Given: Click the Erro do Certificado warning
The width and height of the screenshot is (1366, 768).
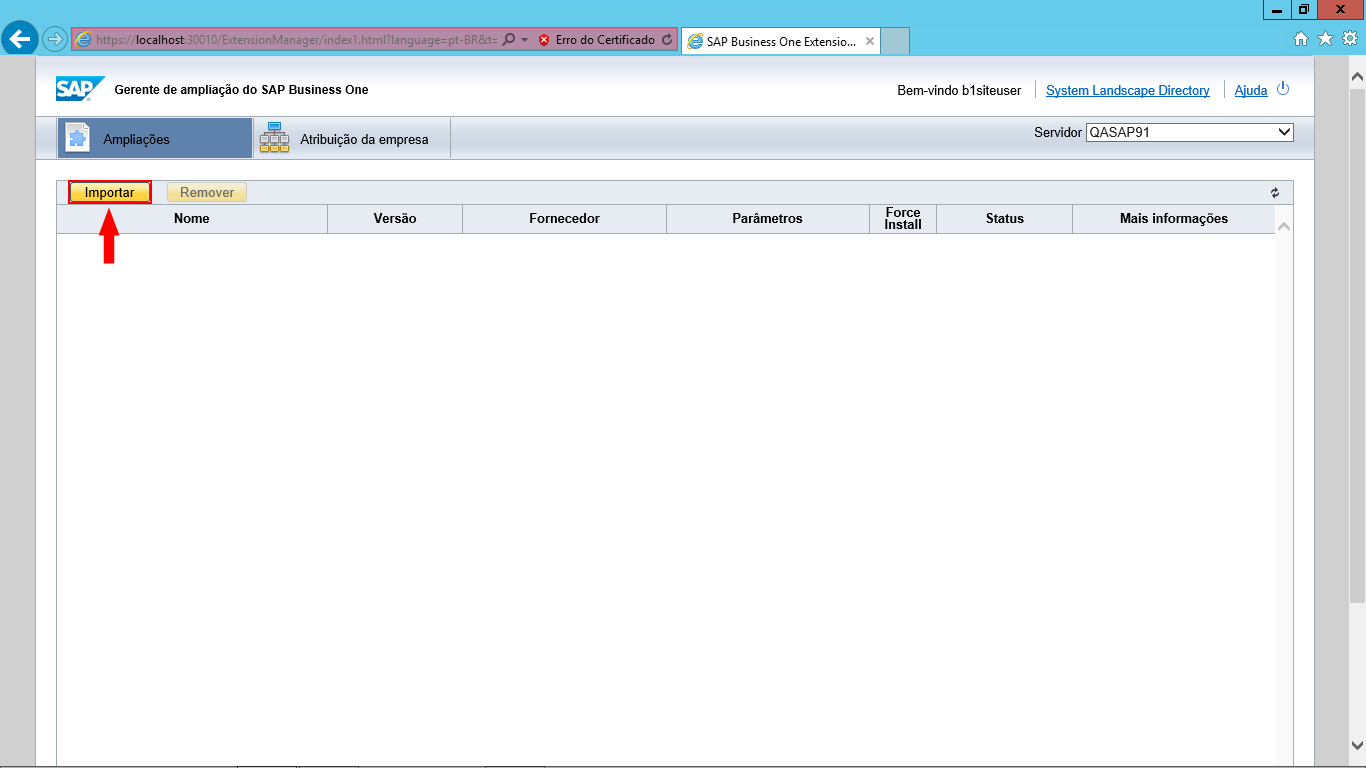Looking at the screenshot, I should [597, 40].
